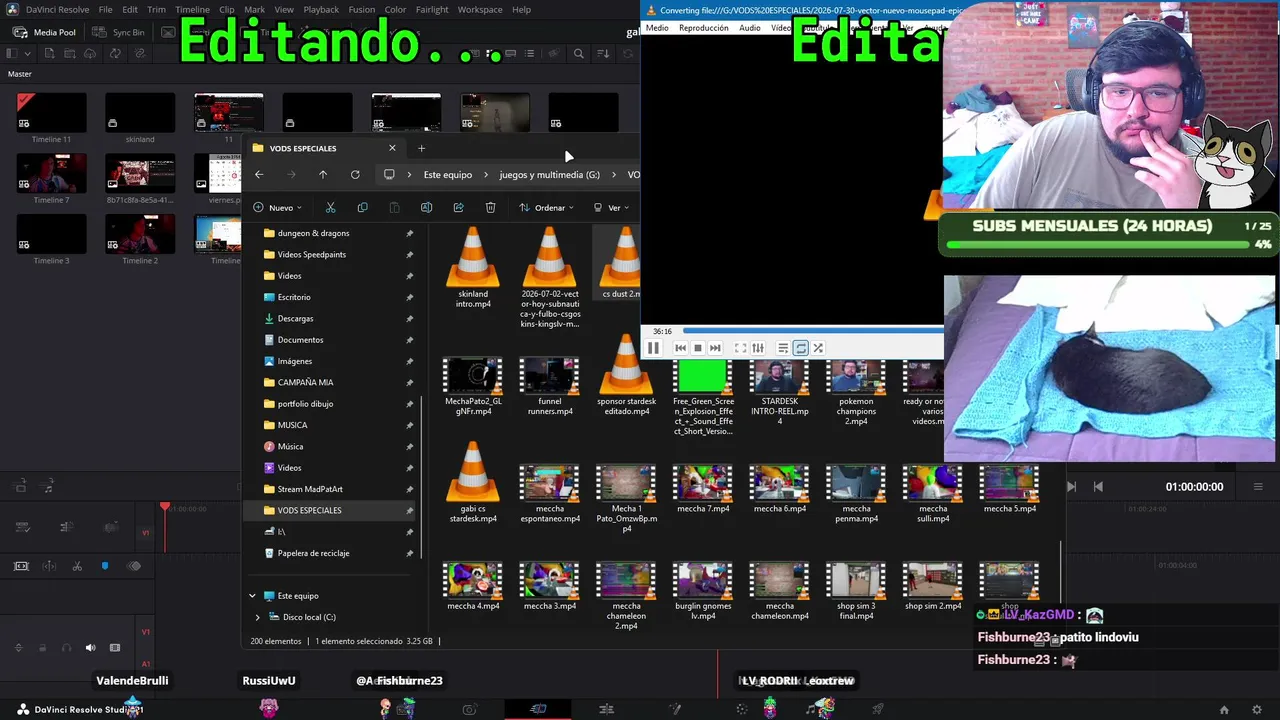Open the Medio menu in VLC
This screenshot has height=720, width=1280.
(657, 28)
